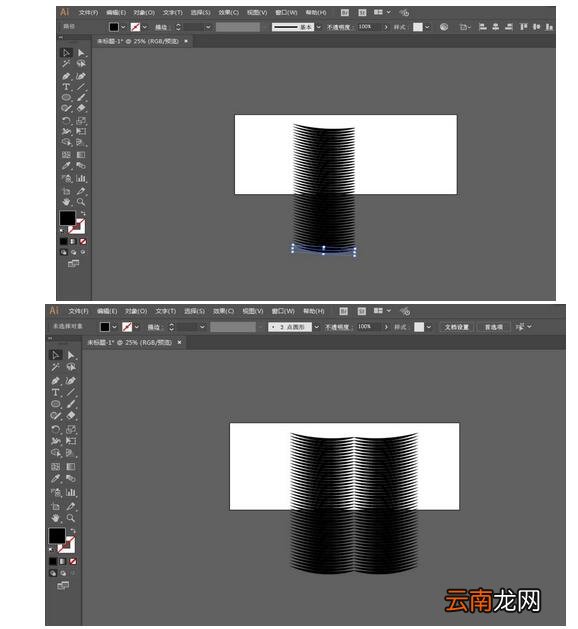Screen dimensions: 578x629
Task: Select the Selection tool in upper window
Action: tap(66, 53)
